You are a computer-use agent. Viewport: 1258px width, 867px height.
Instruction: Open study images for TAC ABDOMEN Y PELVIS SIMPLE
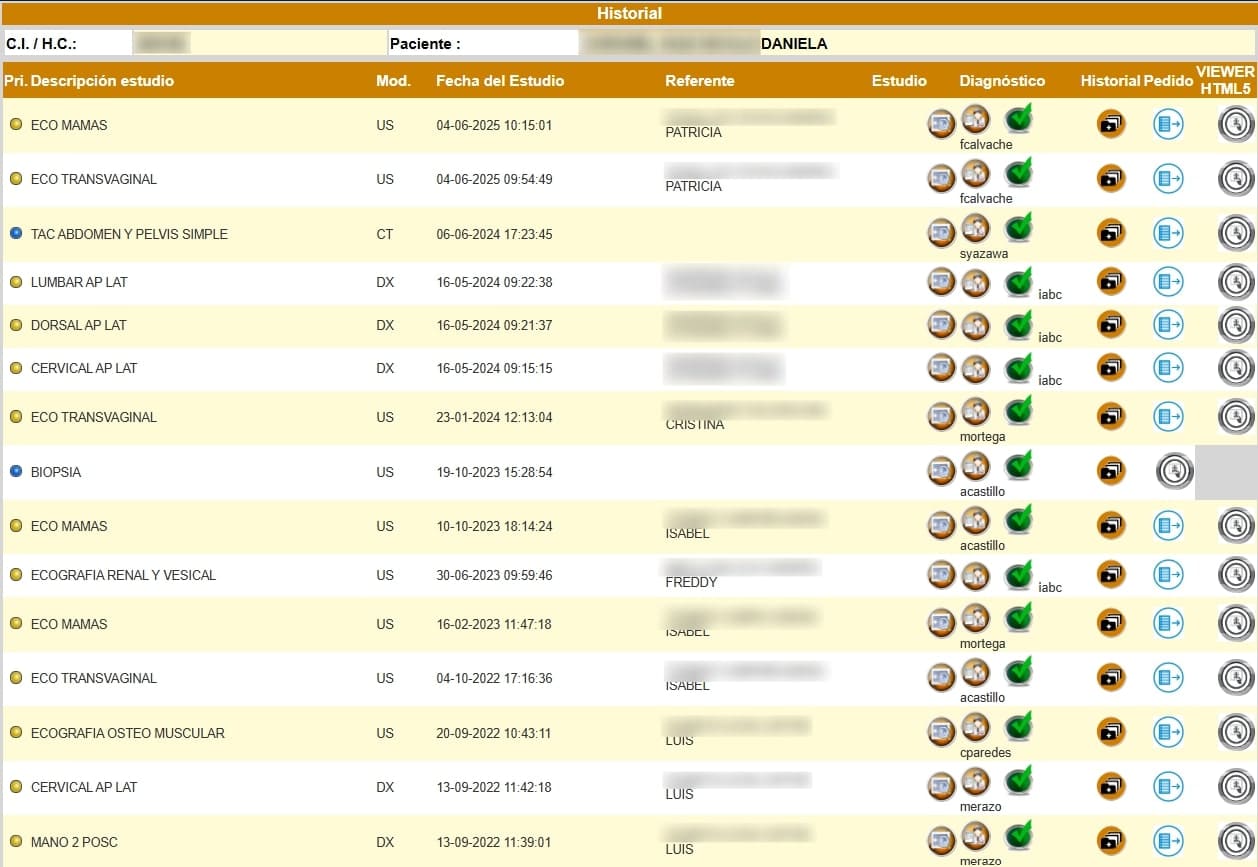click(x=941, y=233)
